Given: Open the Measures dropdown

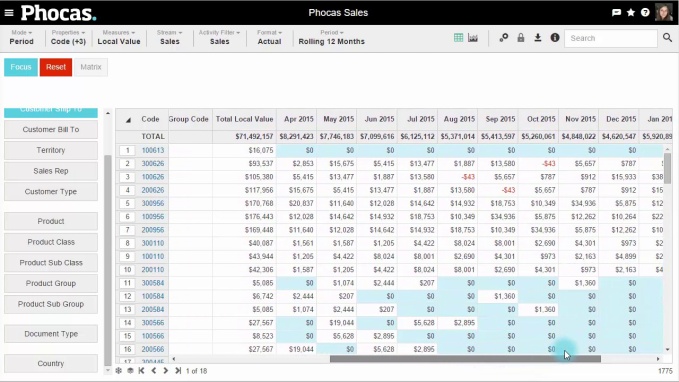Looking at the screenshot, I should (119, 37).
